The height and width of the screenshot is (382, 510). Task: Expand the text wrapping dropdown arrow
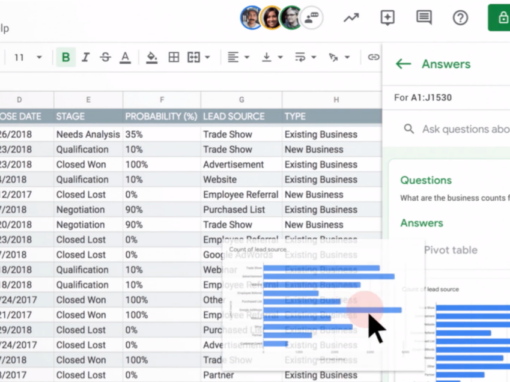(314, 57)
